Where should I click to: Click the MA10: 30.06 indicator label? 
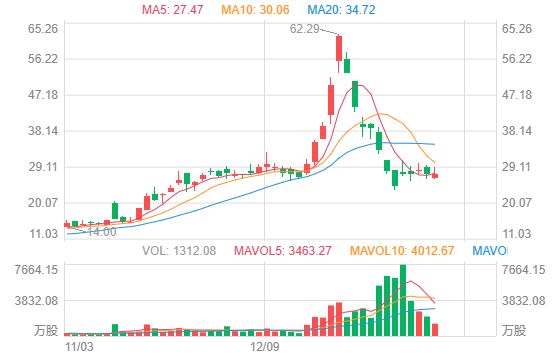255,10
